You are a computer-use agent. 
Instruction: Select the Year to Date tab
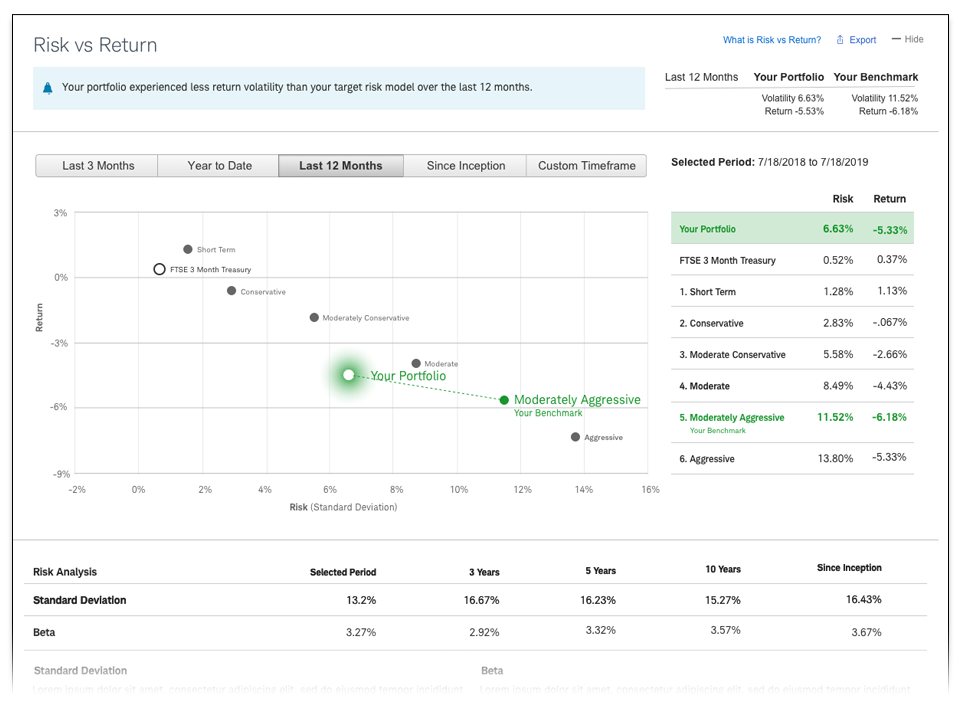(219, 166)
